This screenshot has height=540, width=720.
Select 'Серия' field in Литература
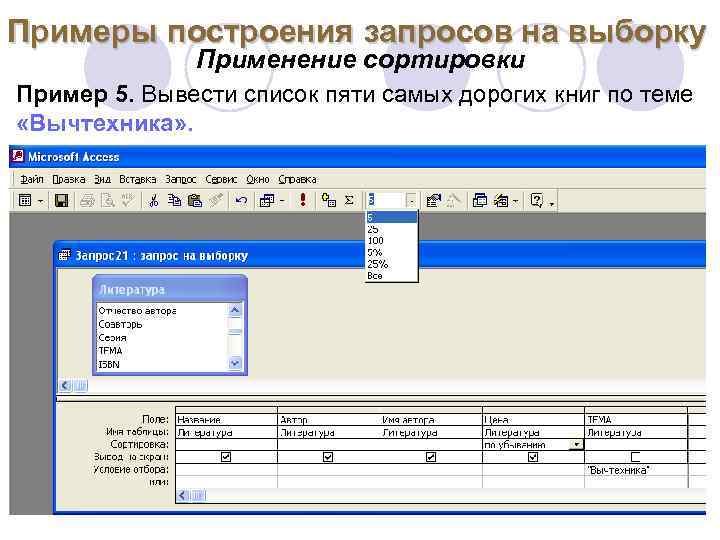pyautogui.click(x=112, y=338)
